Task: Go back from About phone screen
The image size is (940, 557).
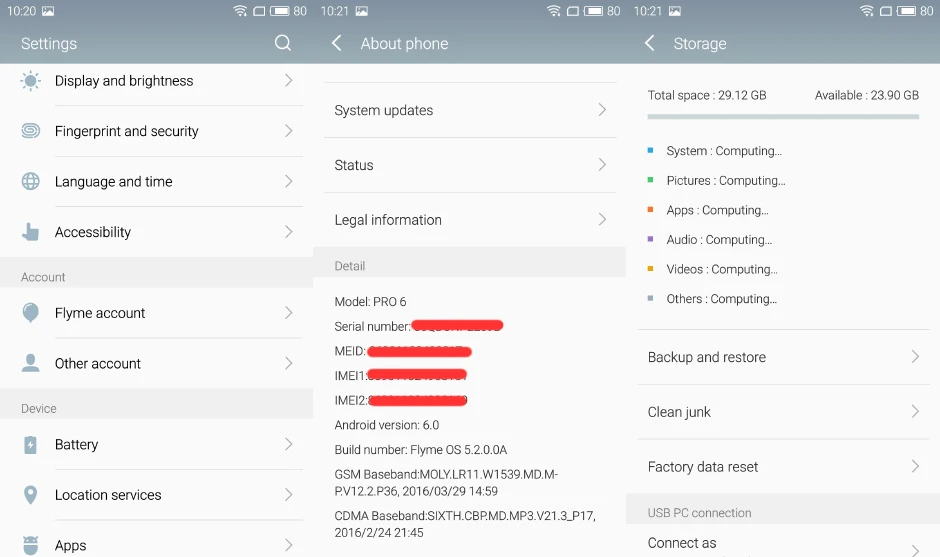Action: tap(337, 43)
